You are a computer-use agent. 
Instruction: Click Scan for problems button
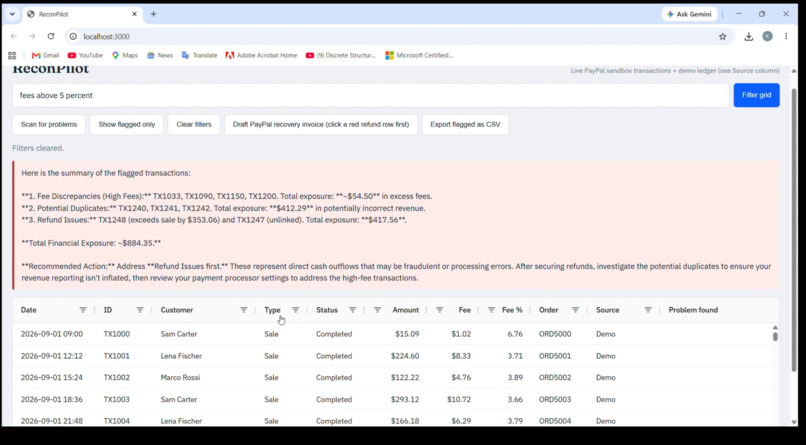coord(49,124)
